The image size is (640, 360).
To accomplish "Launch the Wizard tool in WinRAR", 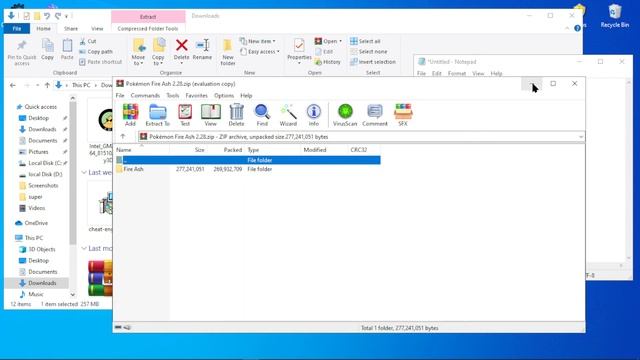I will [x=288, y=115].
